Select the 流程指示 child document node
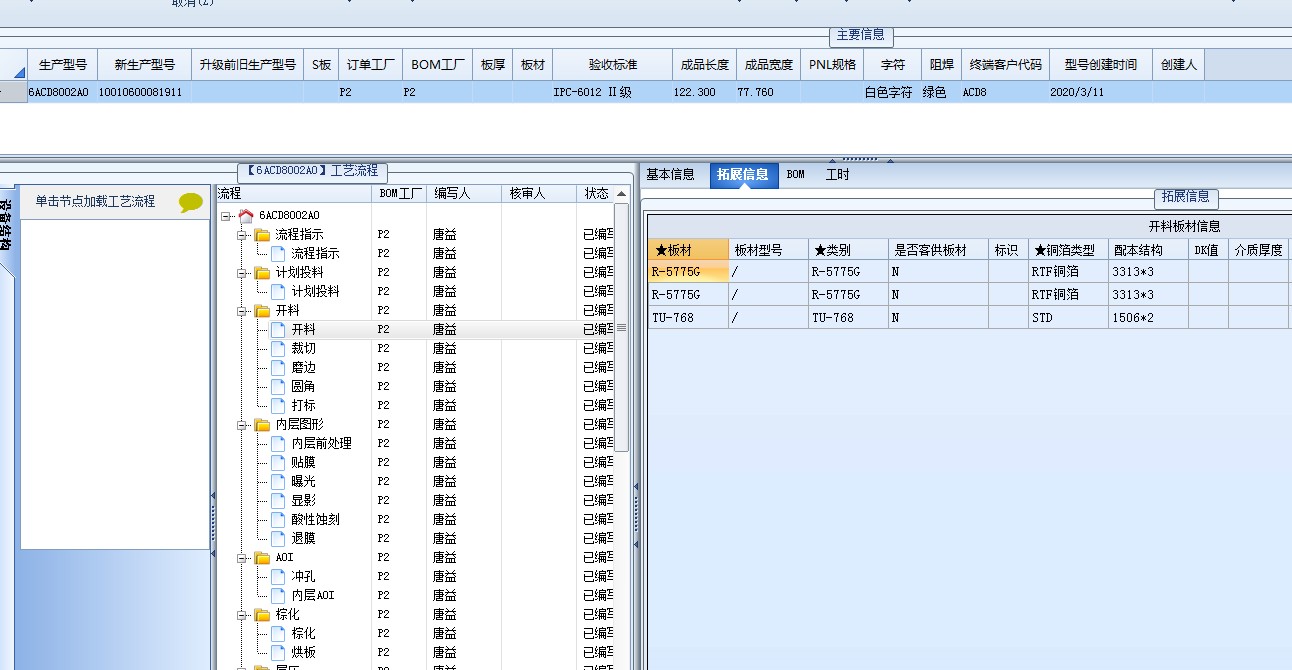Screen dimensions: 1292x670 coord(315,253)
